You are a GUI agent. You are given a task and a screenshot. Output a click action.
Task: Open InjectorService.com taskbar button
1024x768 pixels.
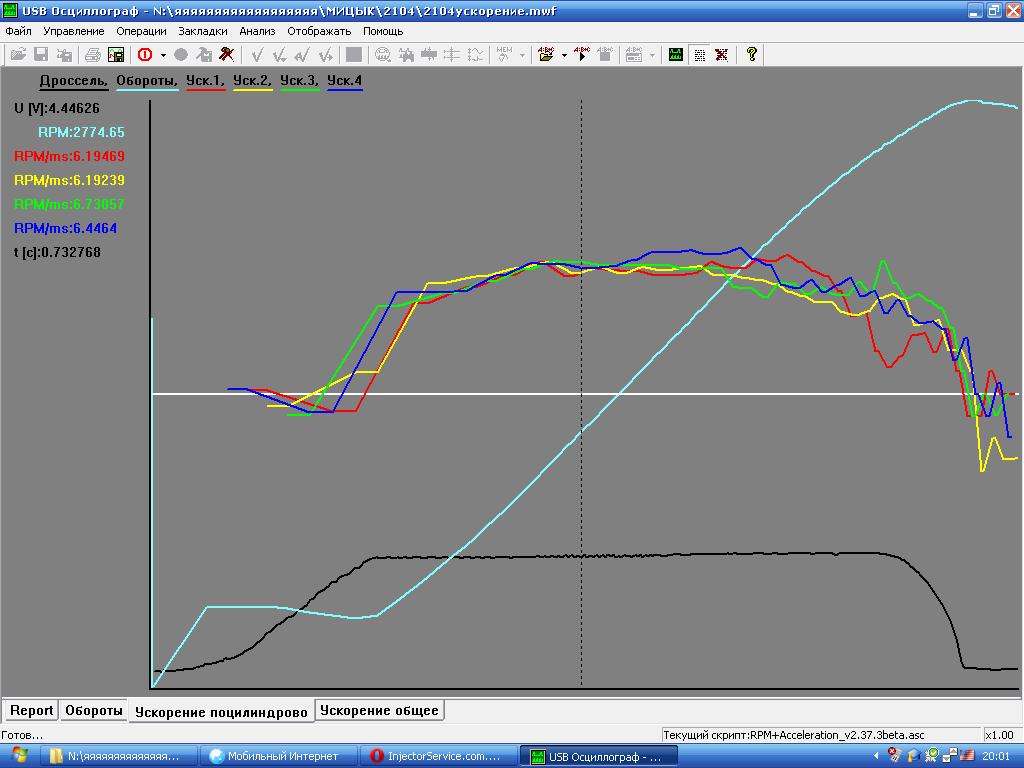439,756
